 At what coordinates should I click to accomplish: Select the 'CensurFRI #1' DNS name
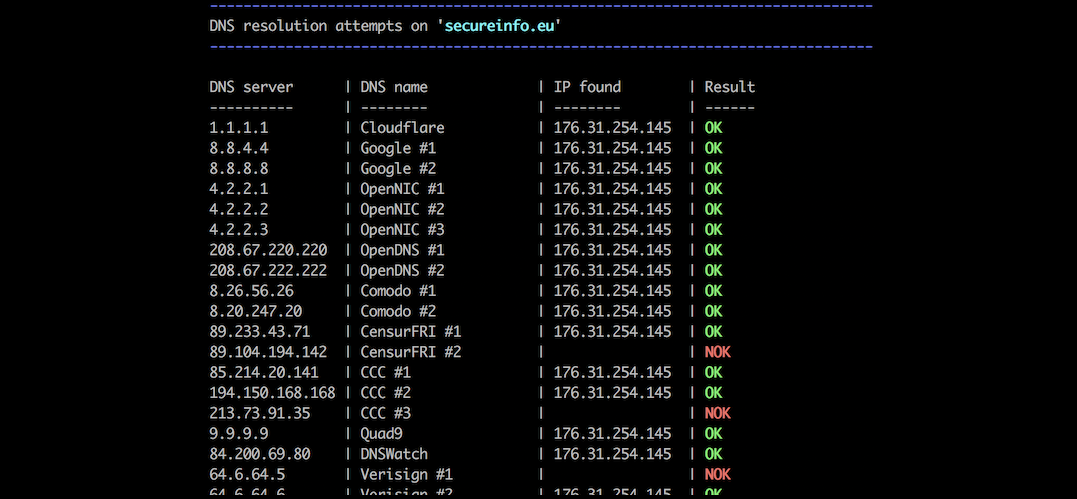click(x=411, y=331)
